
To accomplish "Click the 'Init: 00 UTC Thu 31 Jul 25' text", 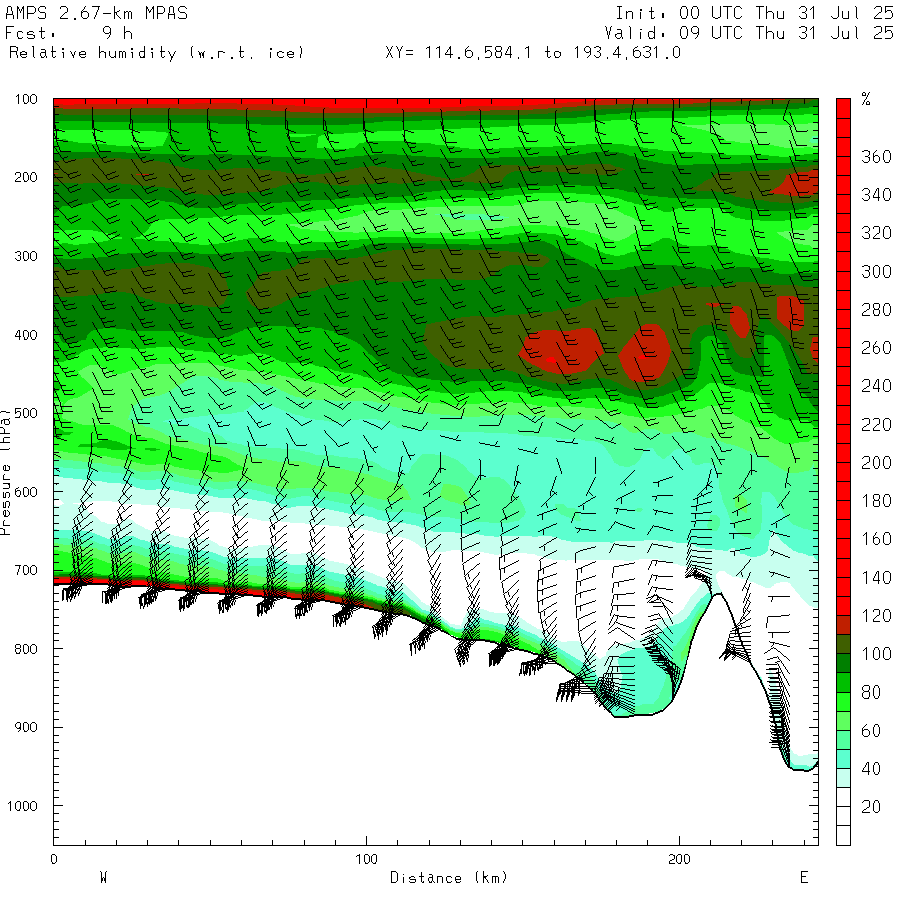I will pos(755,13).
